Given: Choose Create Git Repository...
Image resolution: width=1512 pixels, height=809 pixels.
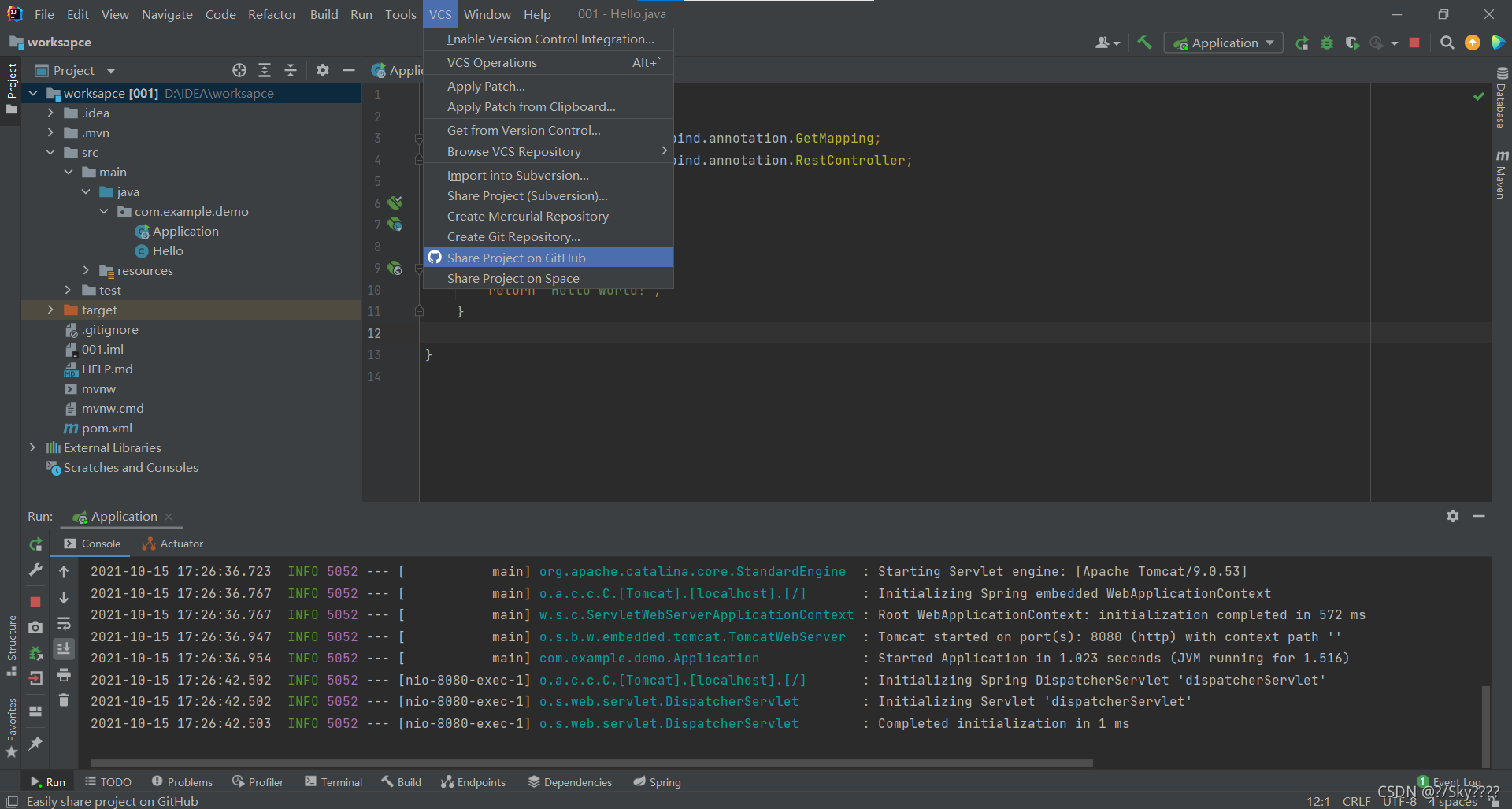Looking at the screenshot, I should [x=548, y=236].
